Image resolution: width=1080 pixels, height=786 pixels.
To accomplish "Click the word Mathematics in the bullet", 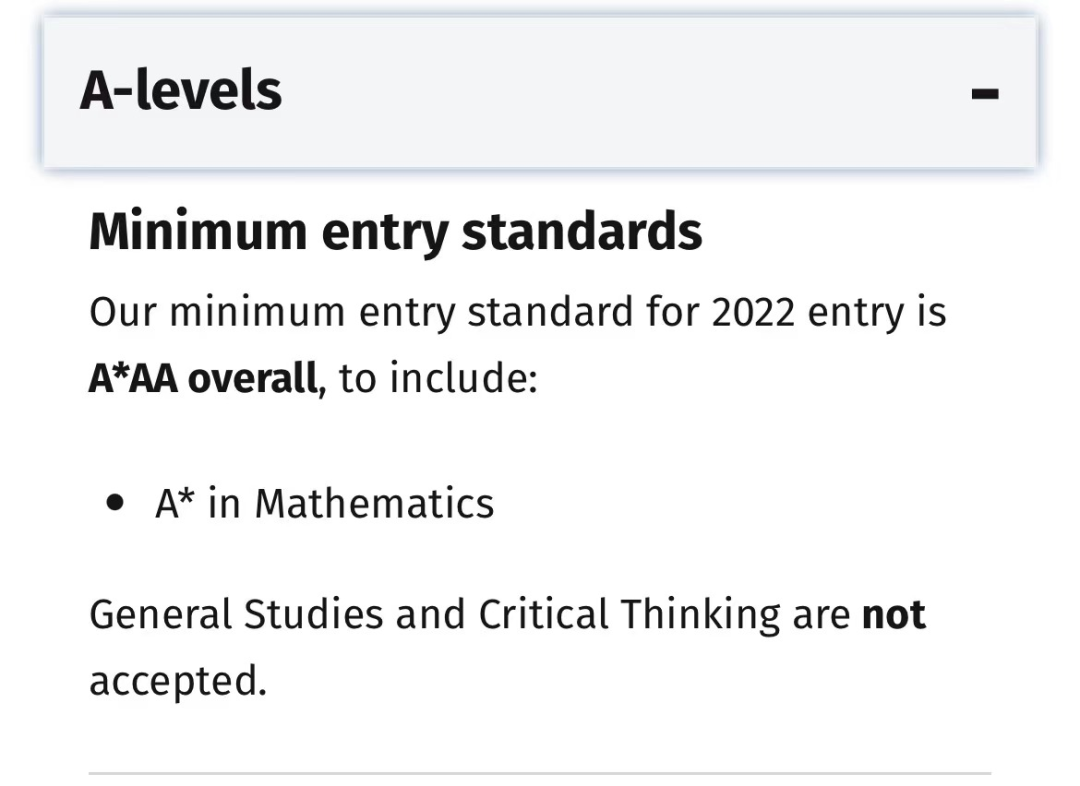I will pyautogui.click(x=374, y=503).
